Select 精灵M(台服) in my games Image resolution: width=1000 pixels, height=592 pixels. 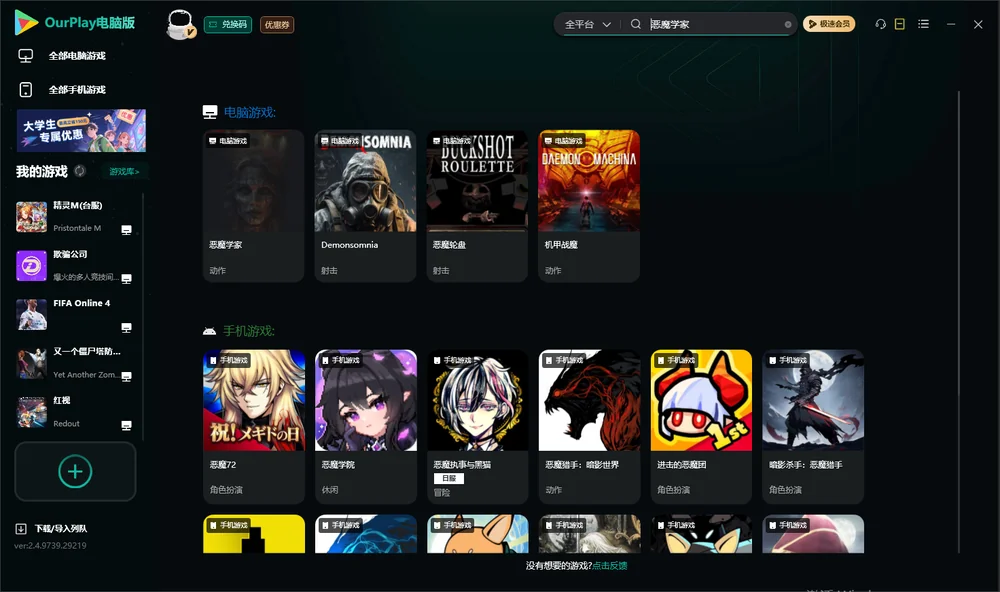[x=75, y=216]
